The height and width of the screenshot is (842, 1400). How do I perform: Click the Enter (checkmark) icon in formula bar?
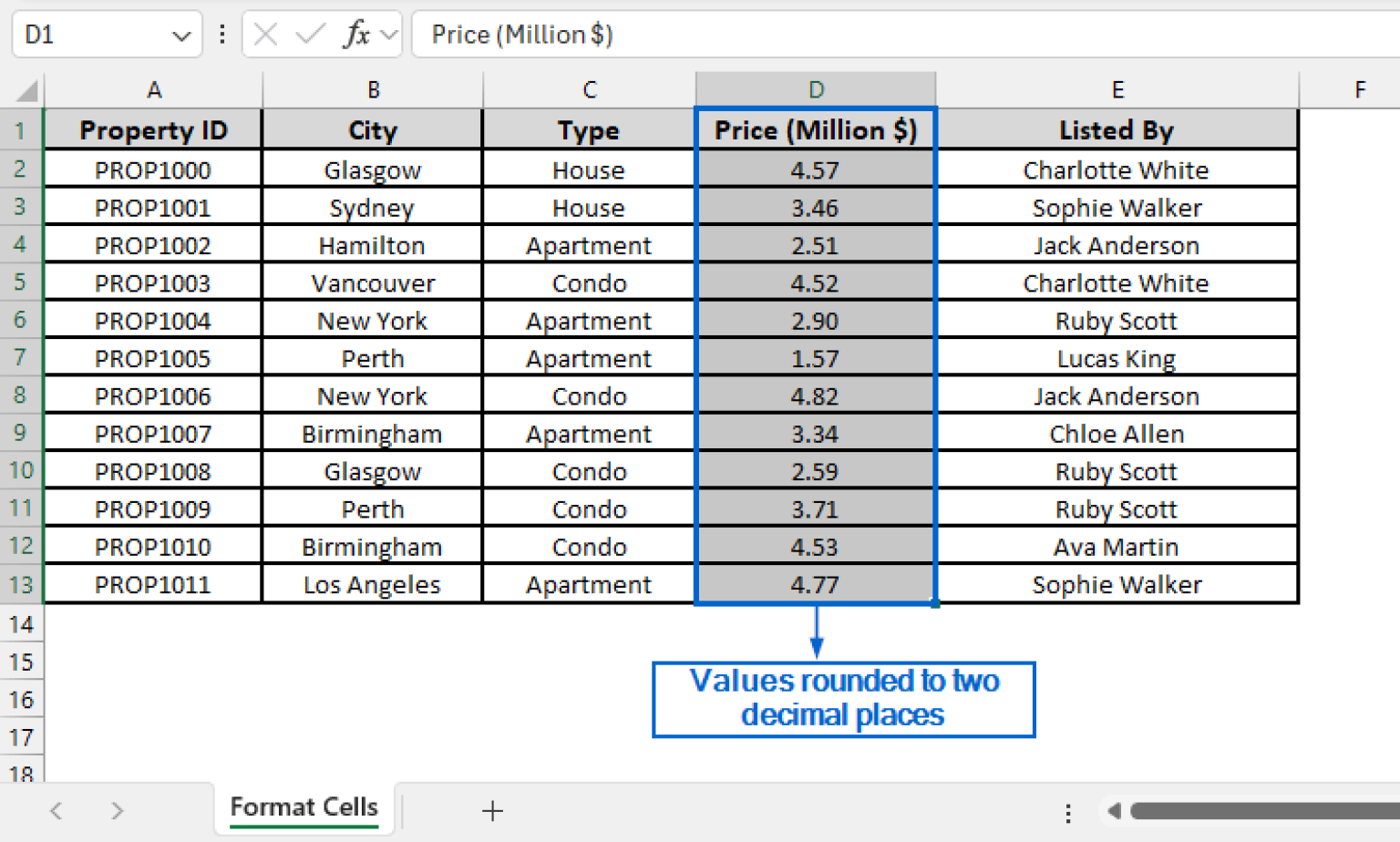point(311,34)
